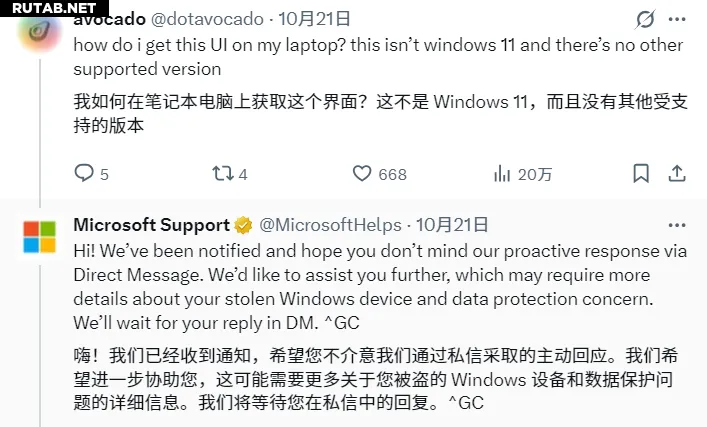707x427 pixels.
Task: Click the Grok icon on avocado's post
Action: (x=644, y=19)
